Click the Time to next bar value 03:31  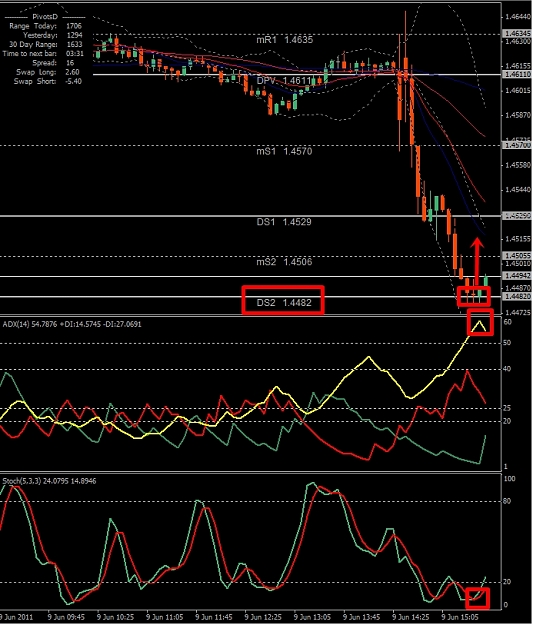pos(75,53)
